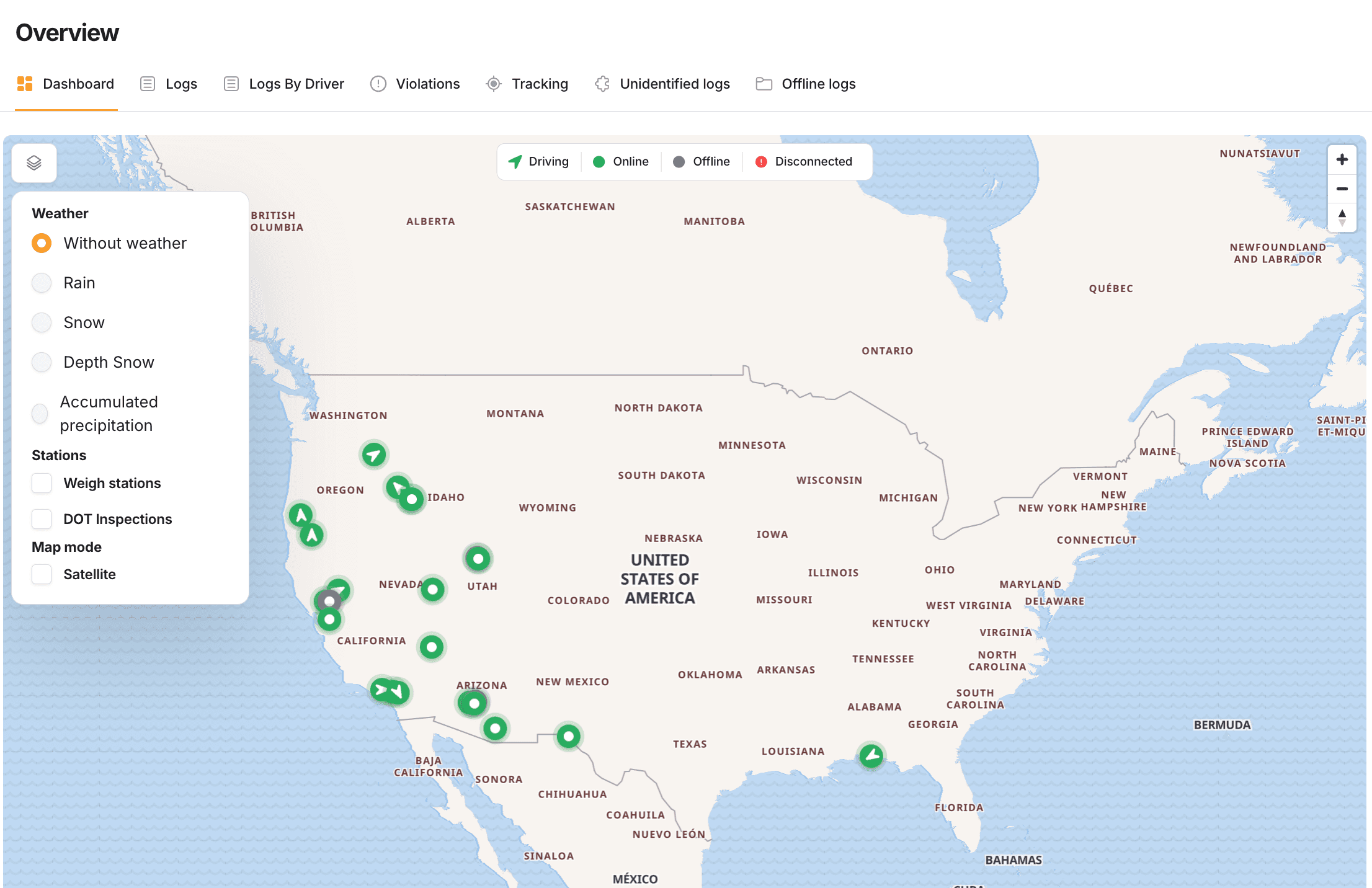Select Accumulated precipitation weather option
Image resolution: width=1372 pixels, height=888 pixels.
(x=40, y=414)
